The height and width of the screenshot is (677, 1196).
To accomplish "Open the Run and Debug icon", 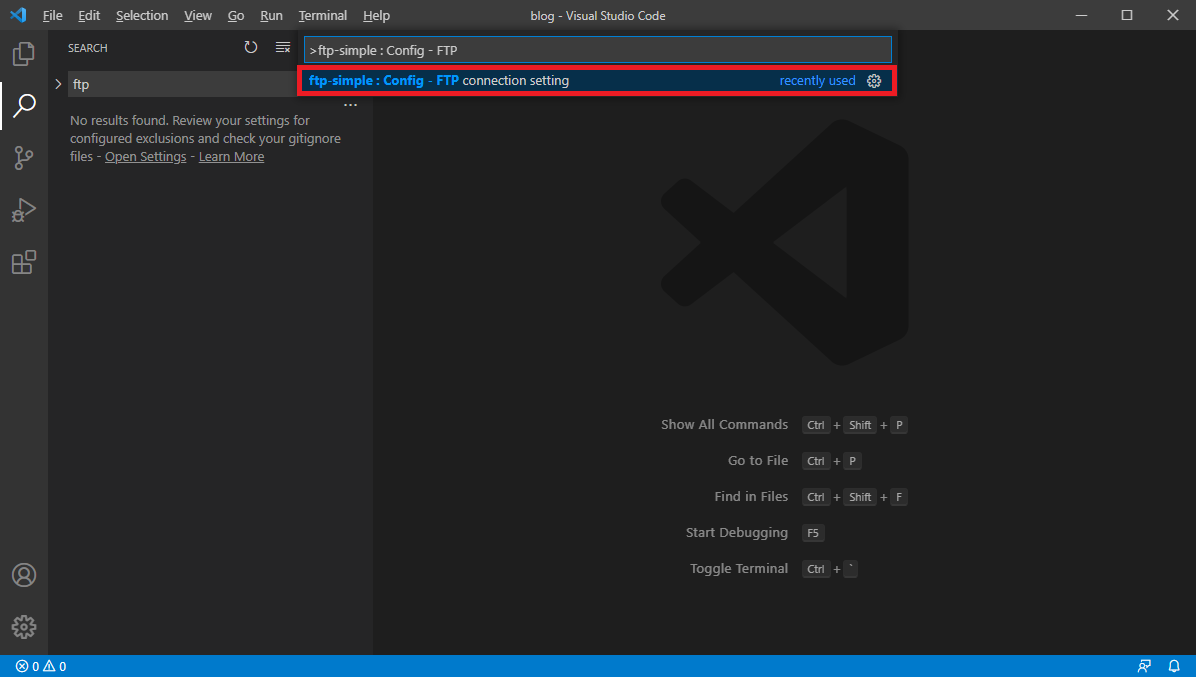I will [x=23, y=209].
